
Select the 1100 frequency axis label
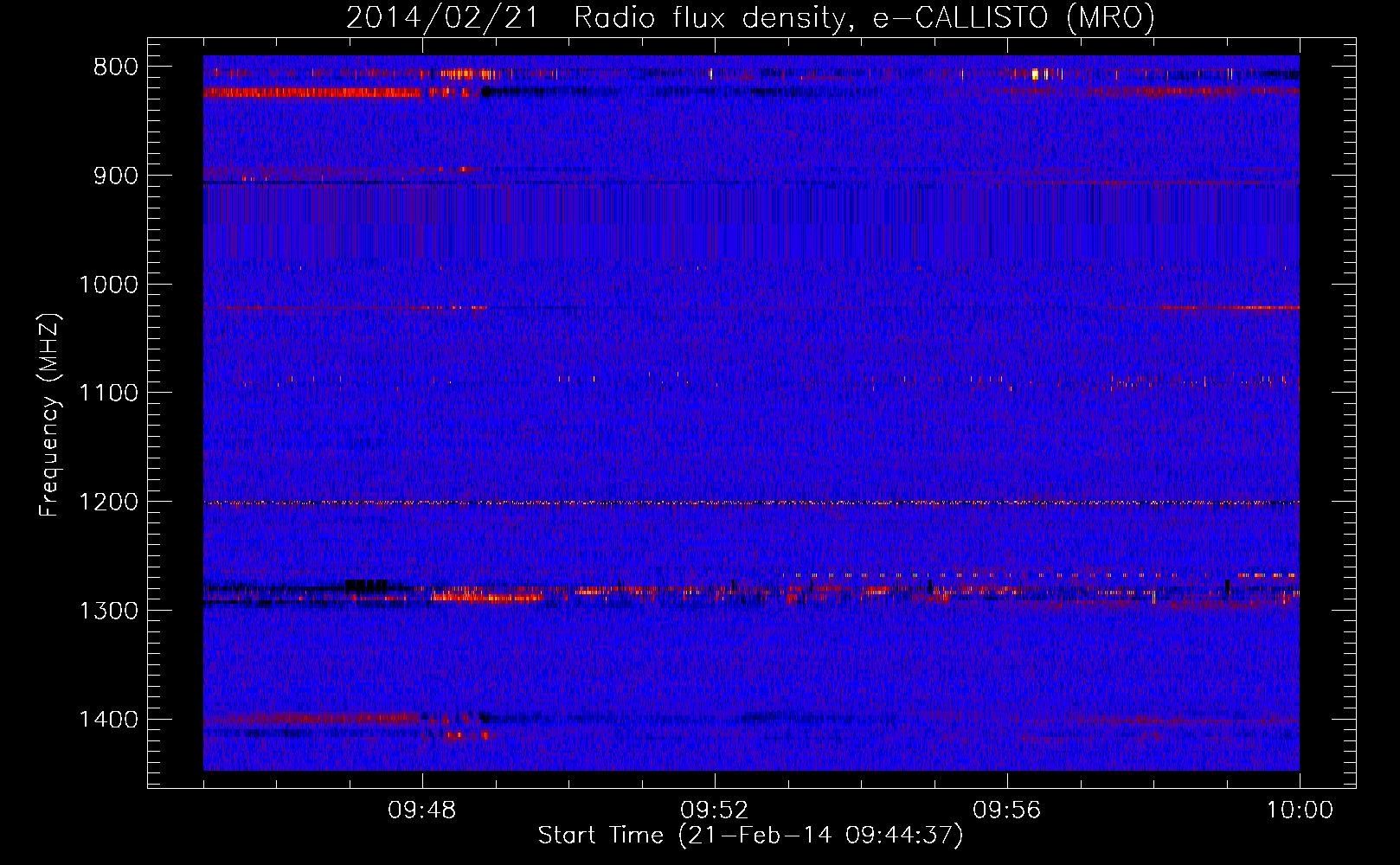coord(108,393)
